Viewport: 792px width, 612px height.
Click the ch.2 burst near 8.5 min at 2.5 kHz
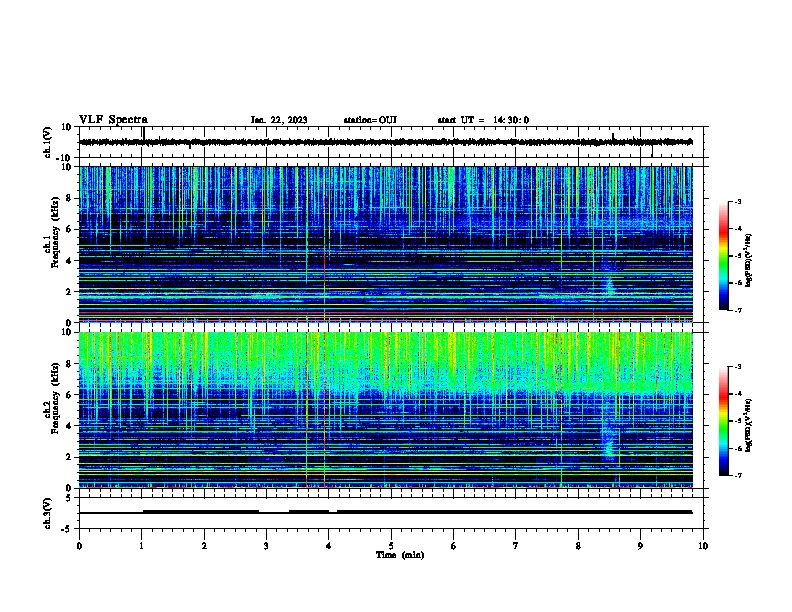pos(609,447)
